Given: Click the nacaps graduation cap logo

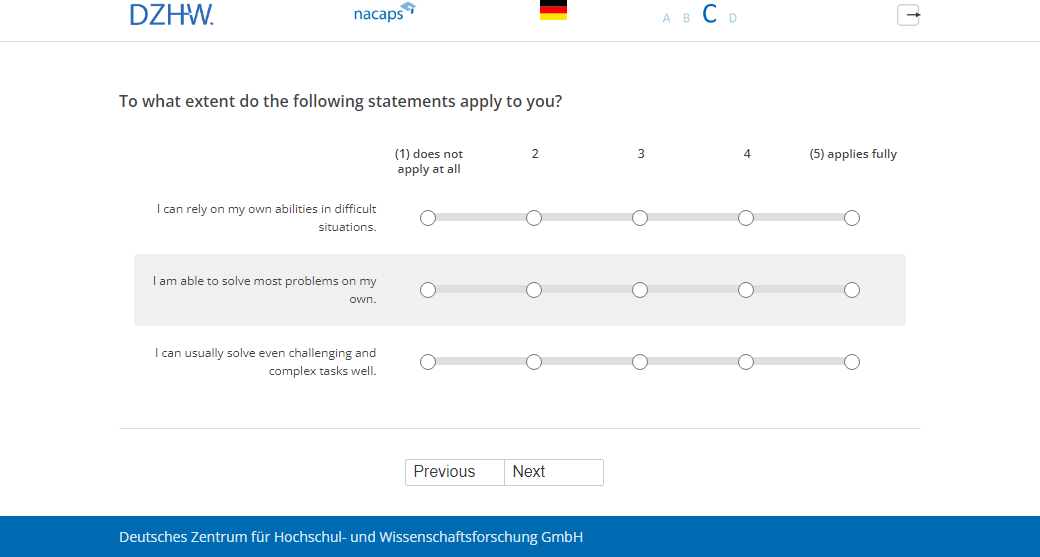Looking at the screenshot, I should (384, 14).
